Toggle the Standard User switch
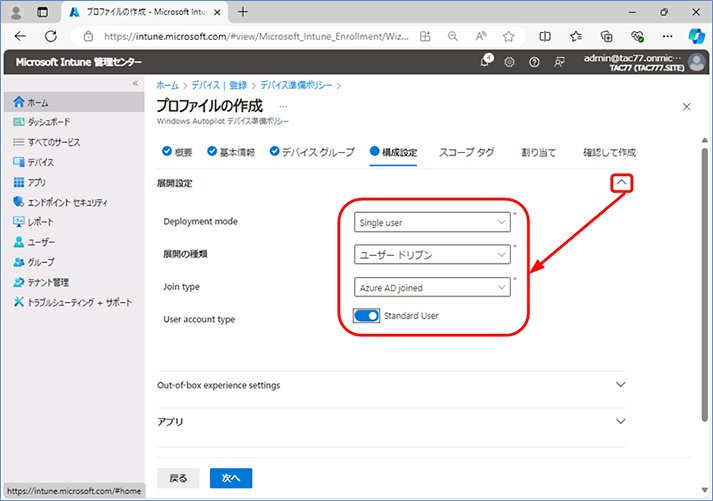Screen dimensions: 713x501 [x=367, y=316]
